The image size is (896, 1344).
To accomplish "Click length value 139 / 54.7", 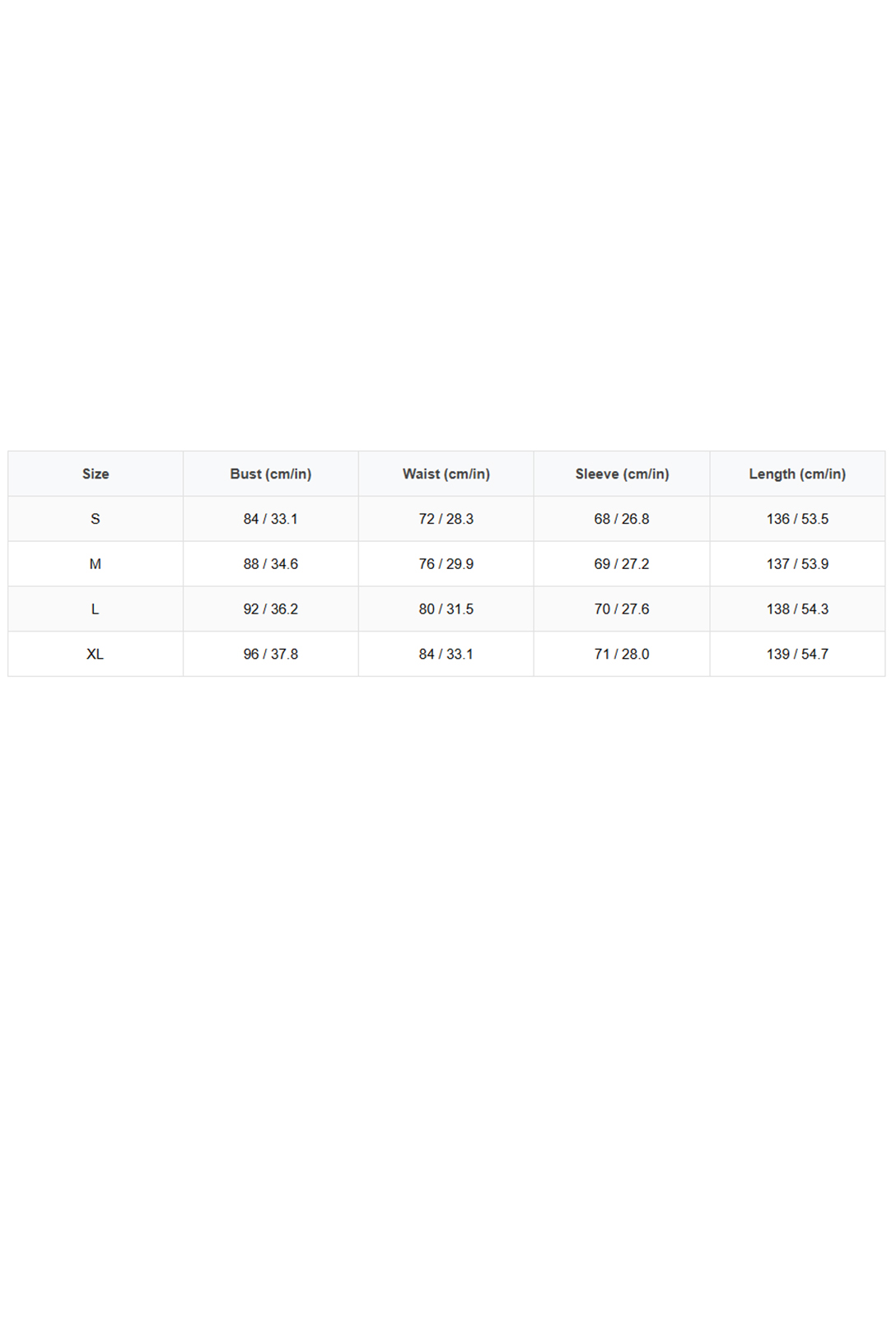I will 797,654.
